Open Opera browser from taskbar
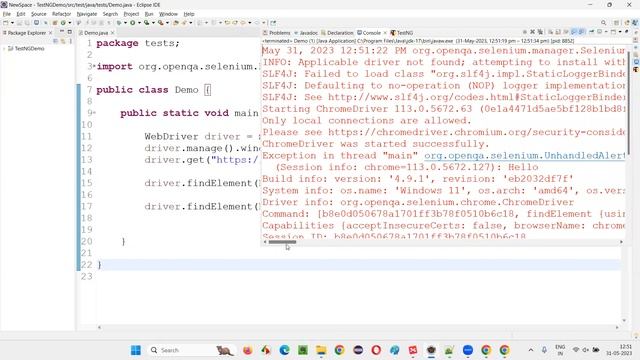Viewport: 640px width, 360px height. 376,350
